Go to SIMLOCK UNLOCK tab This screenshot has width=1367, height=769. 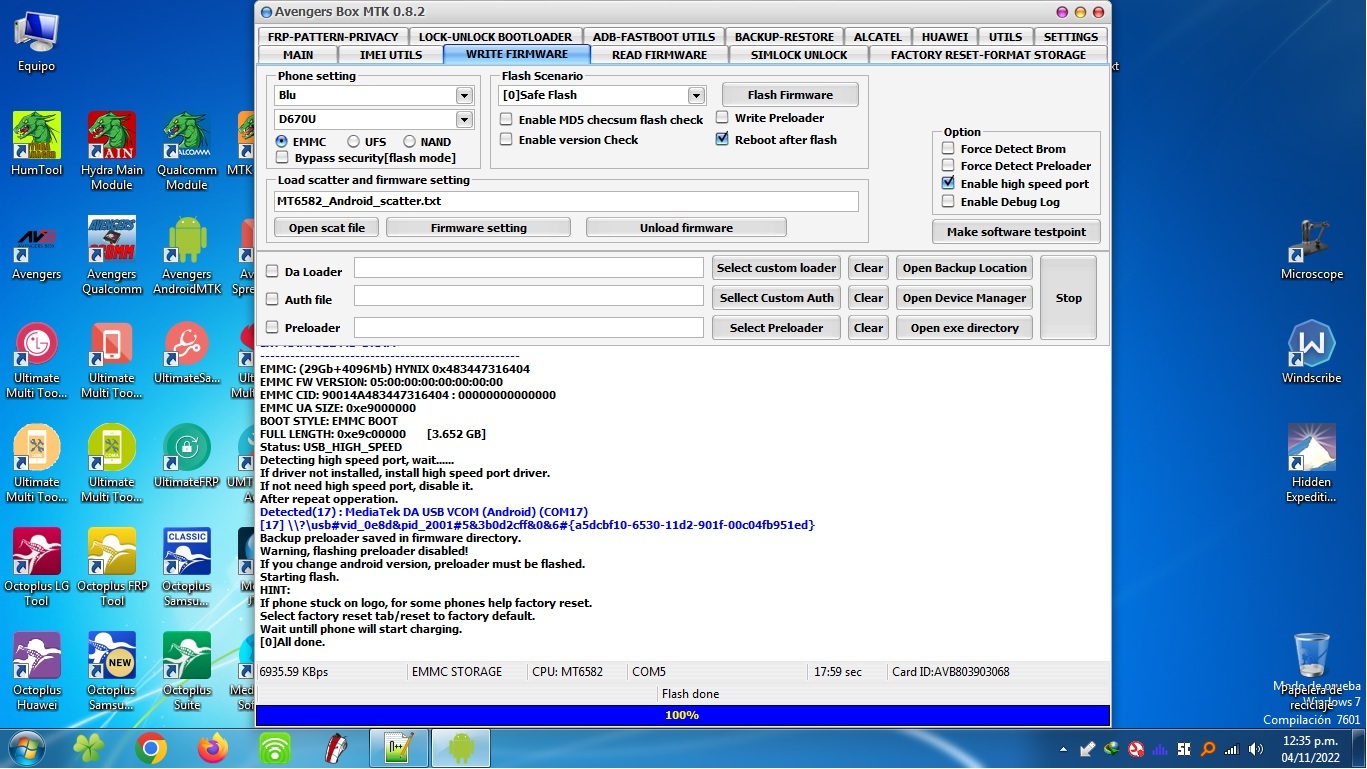coord(799,55)
